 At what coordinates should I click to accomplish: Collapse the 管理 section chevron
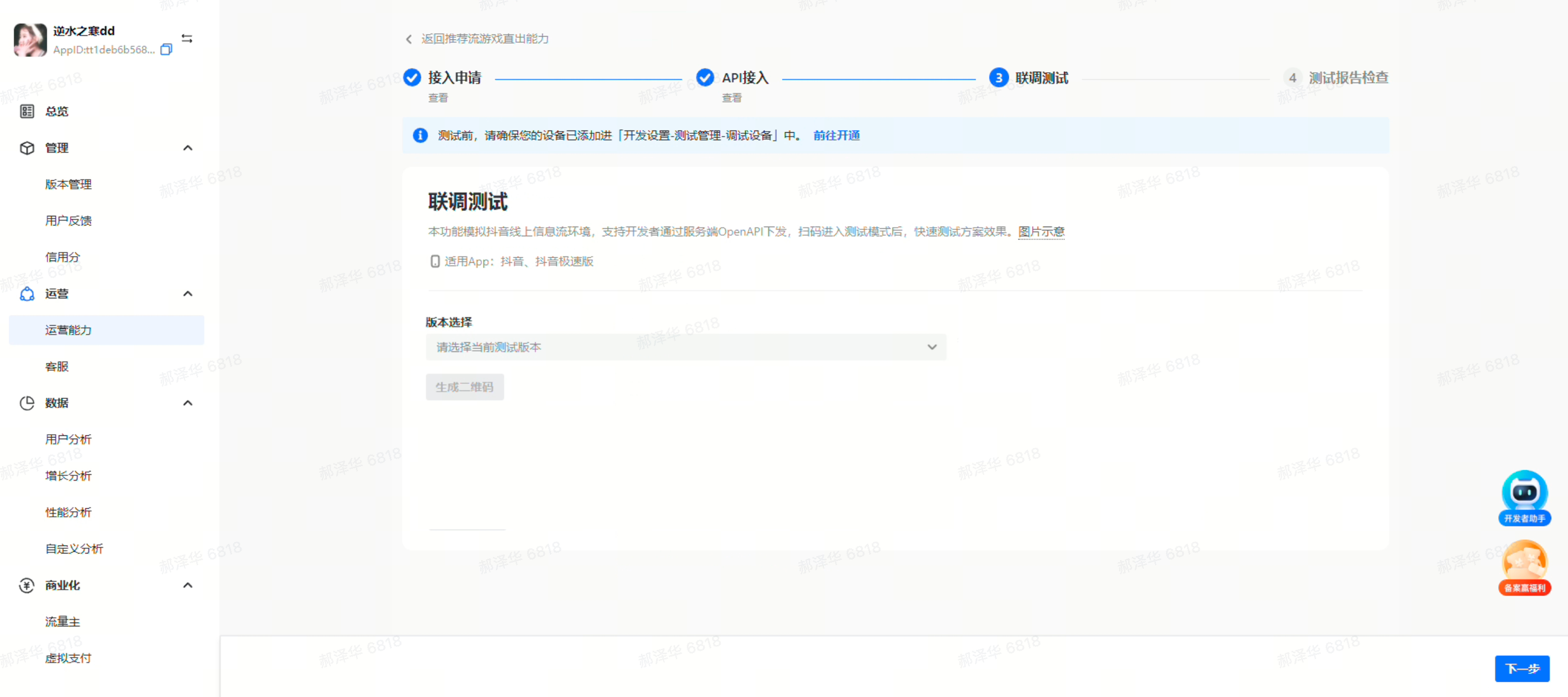pos(188,147)
